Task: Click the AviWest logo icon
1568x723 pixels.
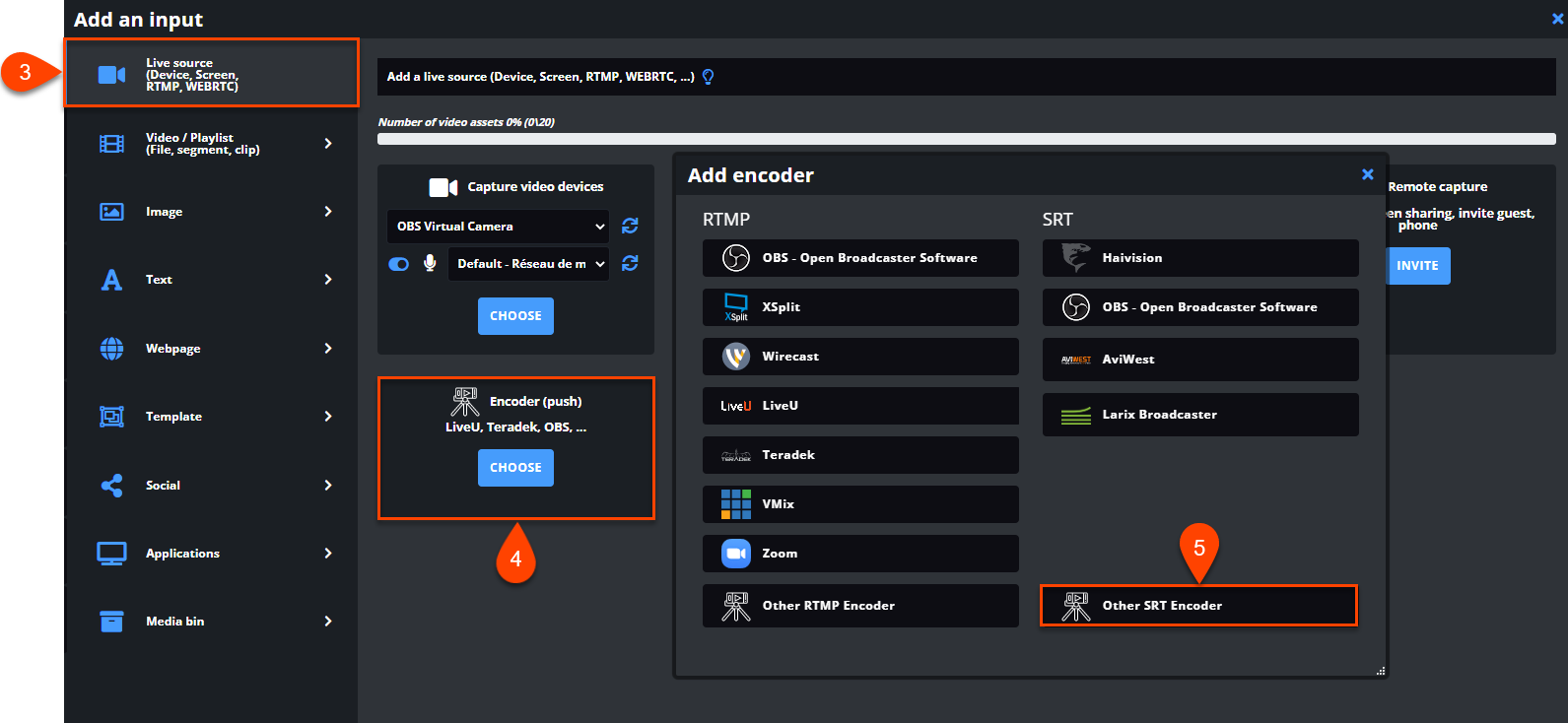Action: (x=1076, y=360)
